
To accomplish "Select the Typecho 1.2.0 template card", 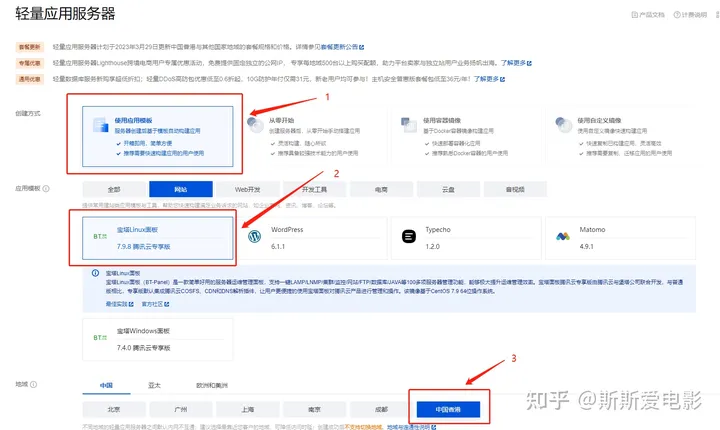I will click(466, 238).
